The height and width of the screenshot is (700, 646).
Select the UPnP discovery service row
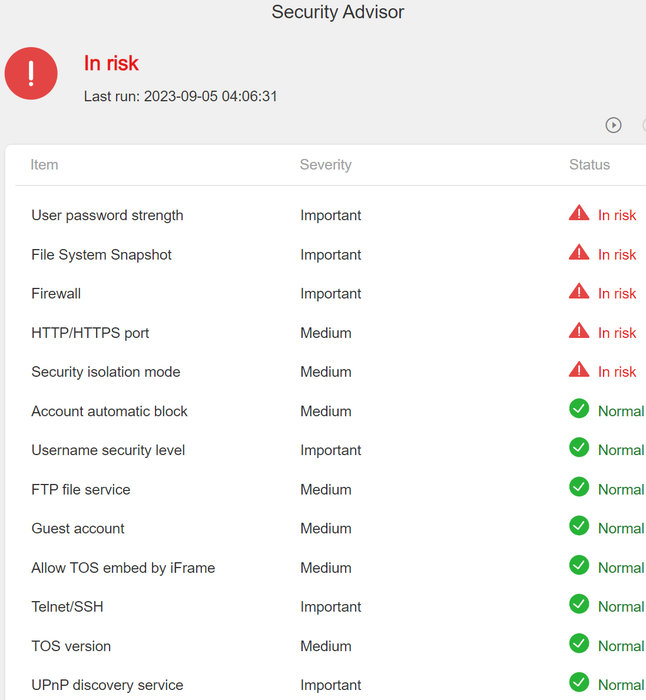[107, 686]
